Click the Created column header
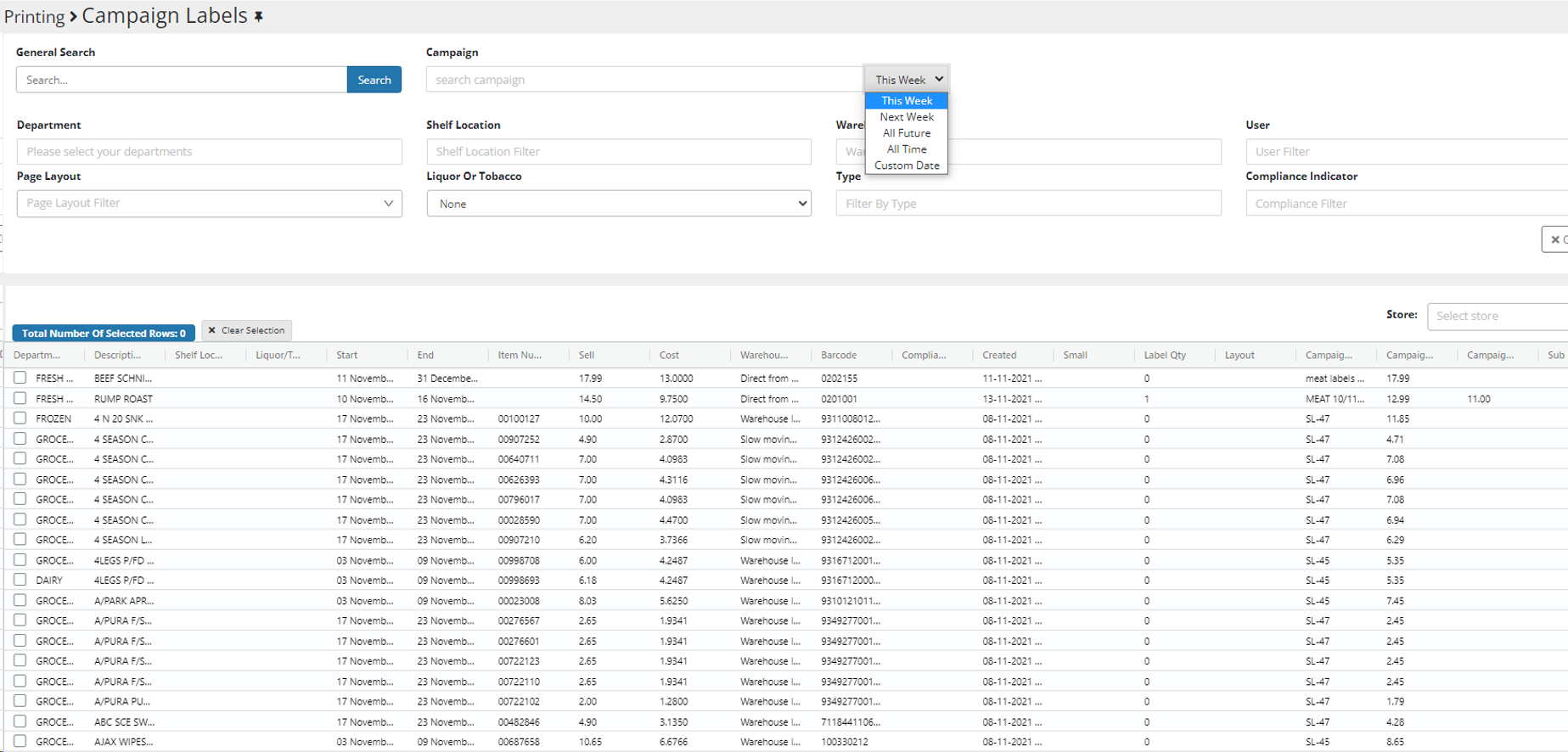 (999, 355)
